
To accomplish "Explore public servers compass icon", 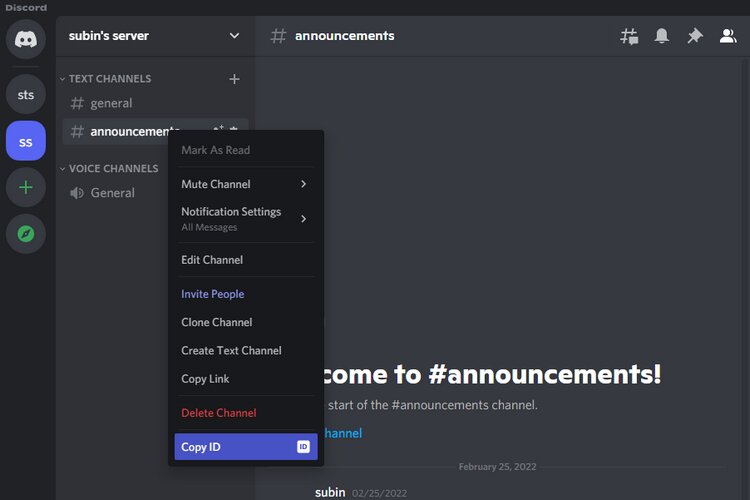I will tap(26, 233).
